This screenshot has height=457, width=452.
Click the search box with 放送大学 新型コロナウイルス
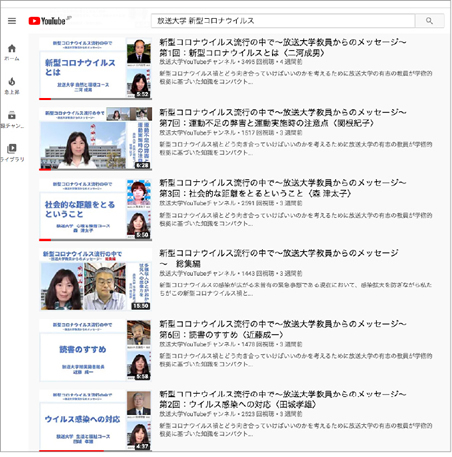283,21
